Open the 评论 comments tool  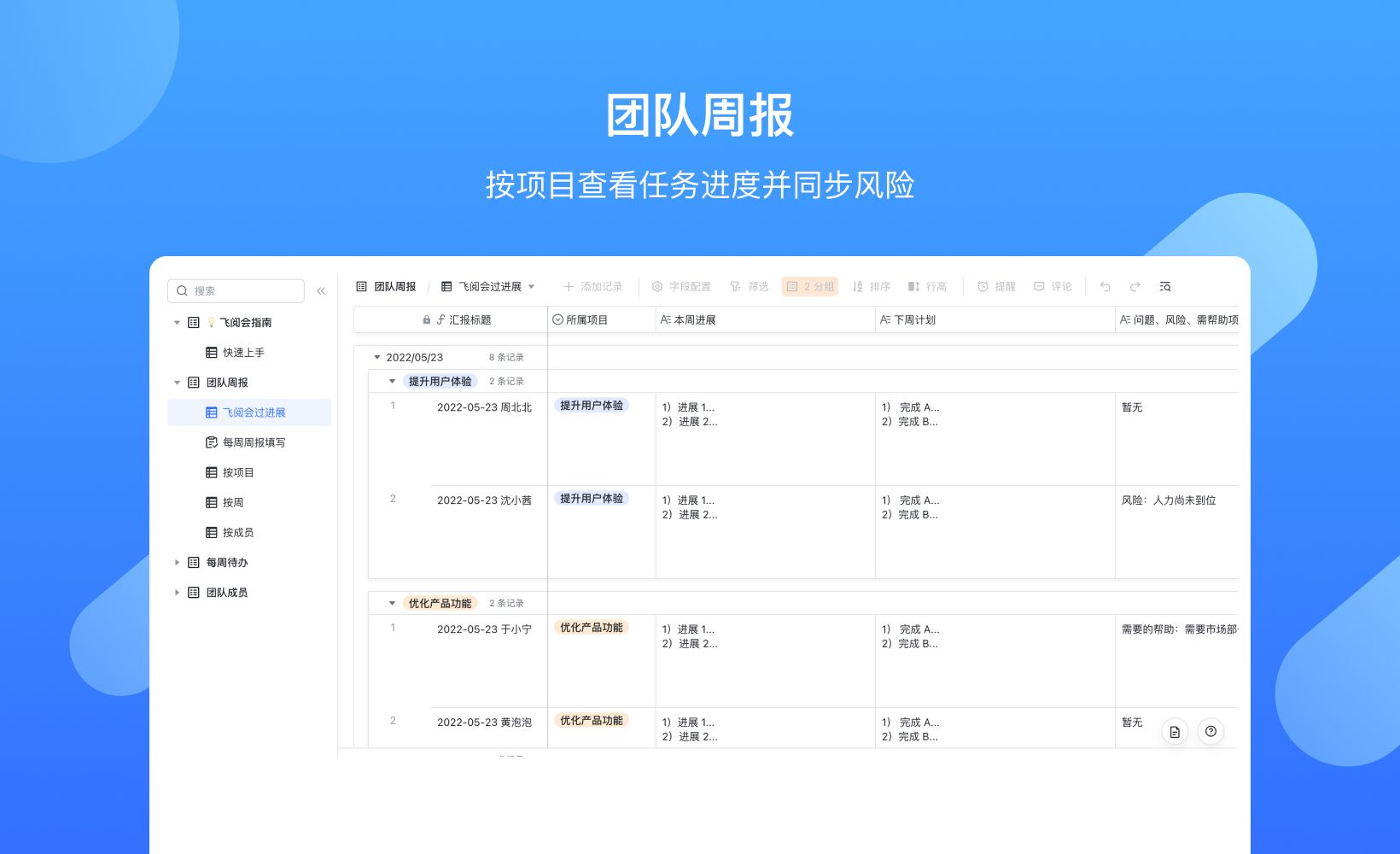(x=1053, y=287)
